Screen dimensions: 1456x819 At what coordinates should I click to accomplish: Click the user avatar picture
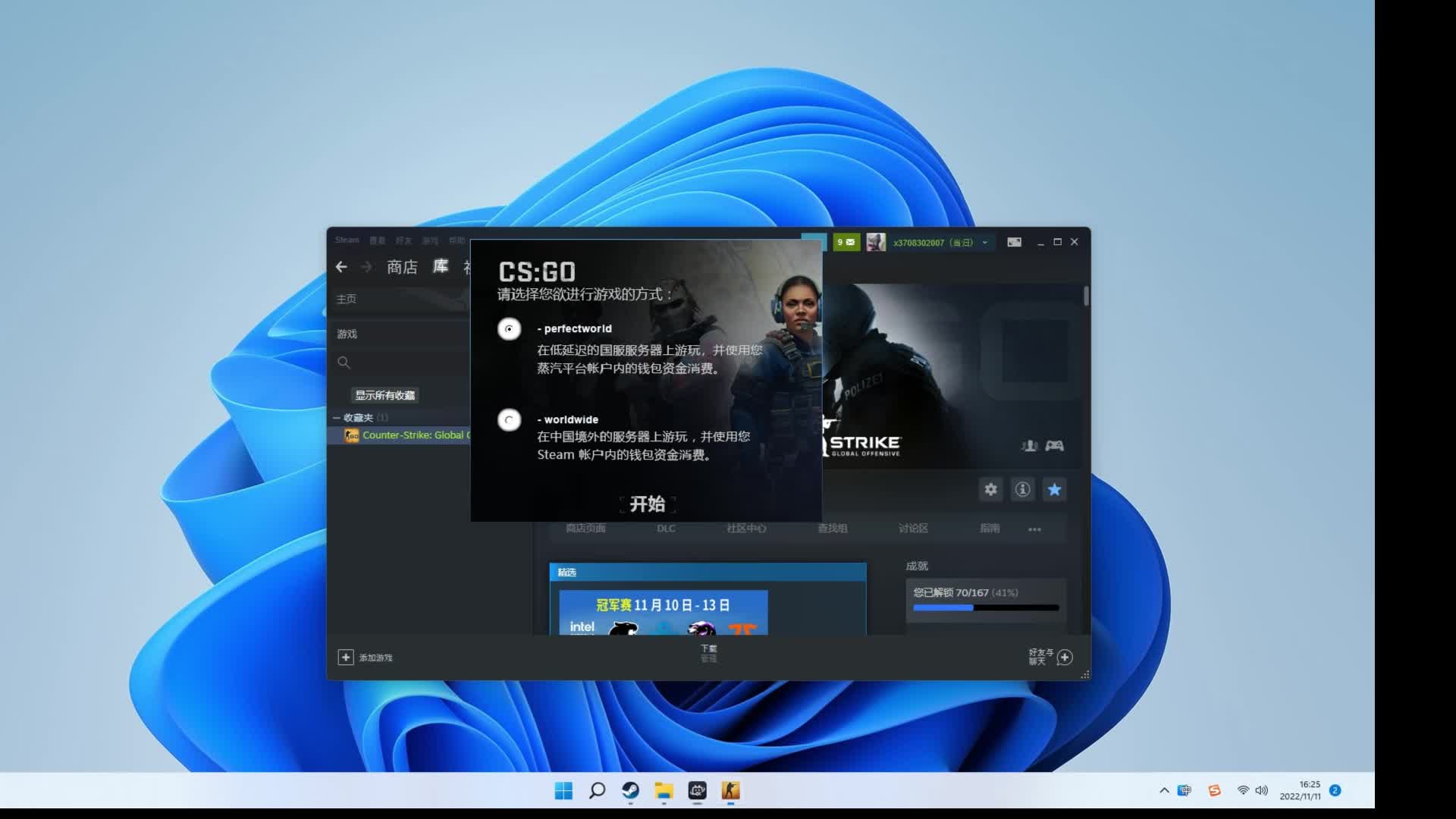click(876, 242)
